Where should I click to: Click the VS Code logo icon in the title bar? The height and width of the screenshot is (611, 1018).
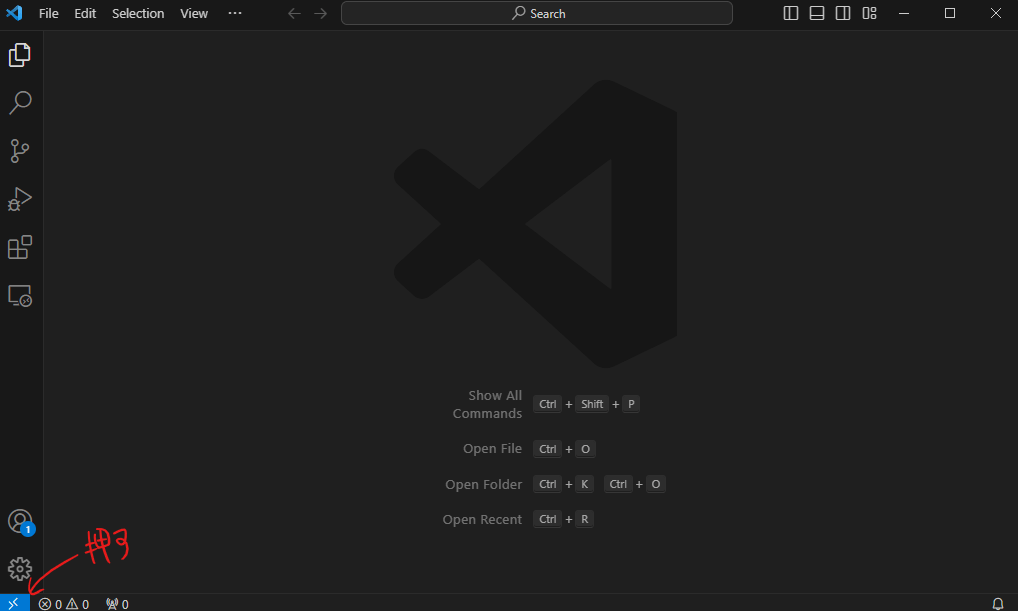coord(14,13)
